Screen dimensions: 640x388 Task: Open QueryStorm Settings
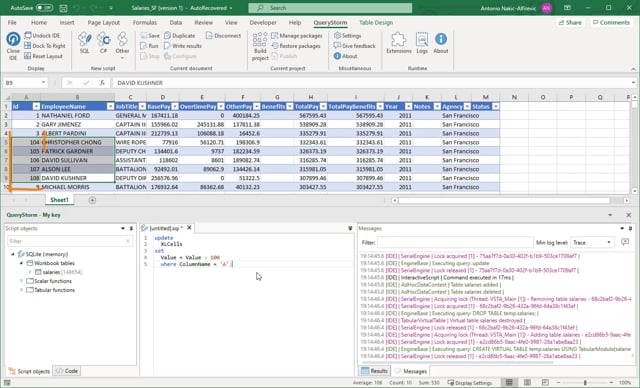coord(347,35)
